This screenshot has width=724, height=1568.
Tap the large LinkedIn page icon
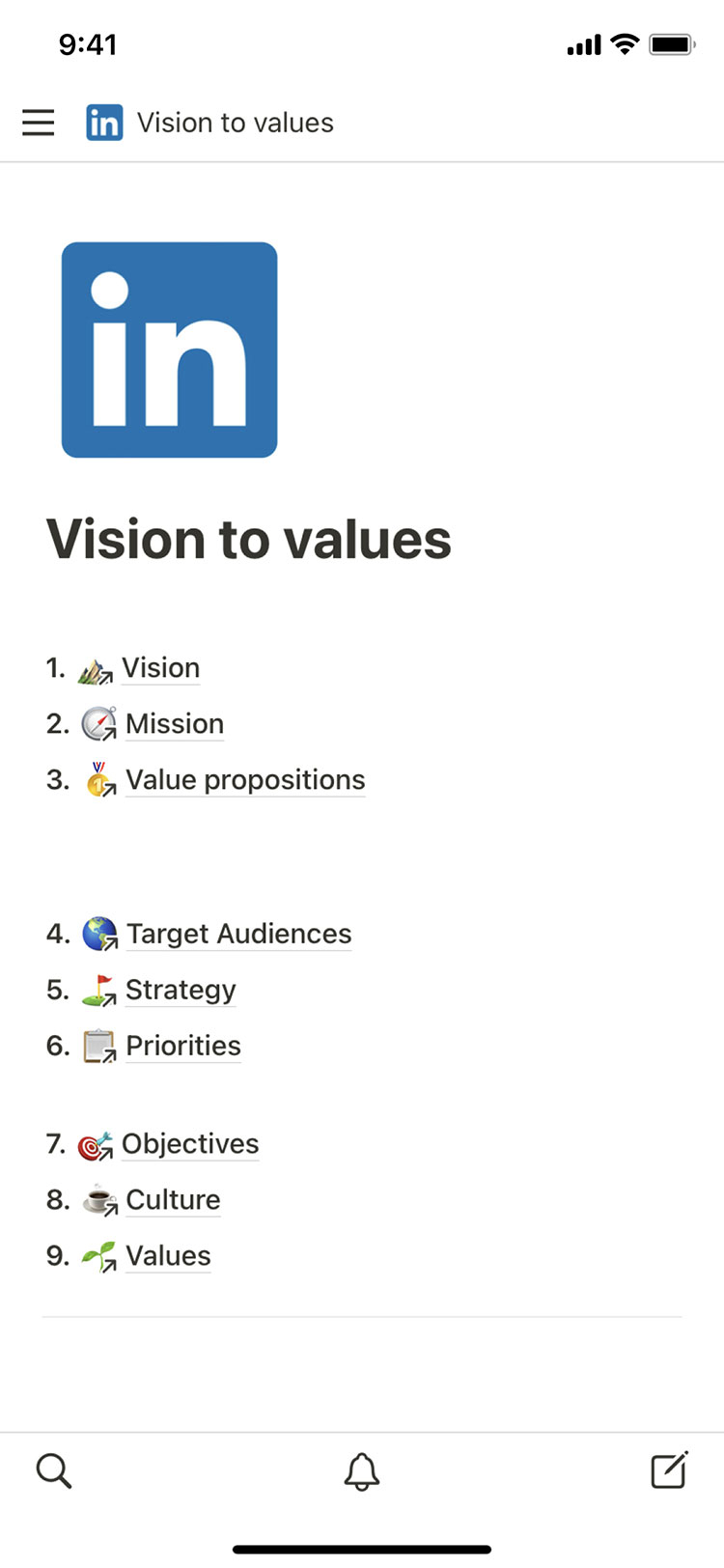[169, 350]
